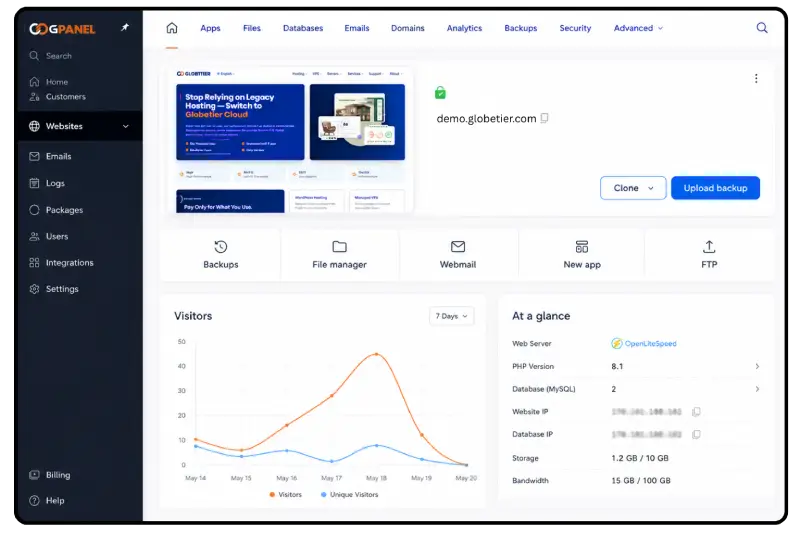800x533 pixels.
Task: Expand the Database (MySQL) row arrow
Action: [x=757, y=389]
